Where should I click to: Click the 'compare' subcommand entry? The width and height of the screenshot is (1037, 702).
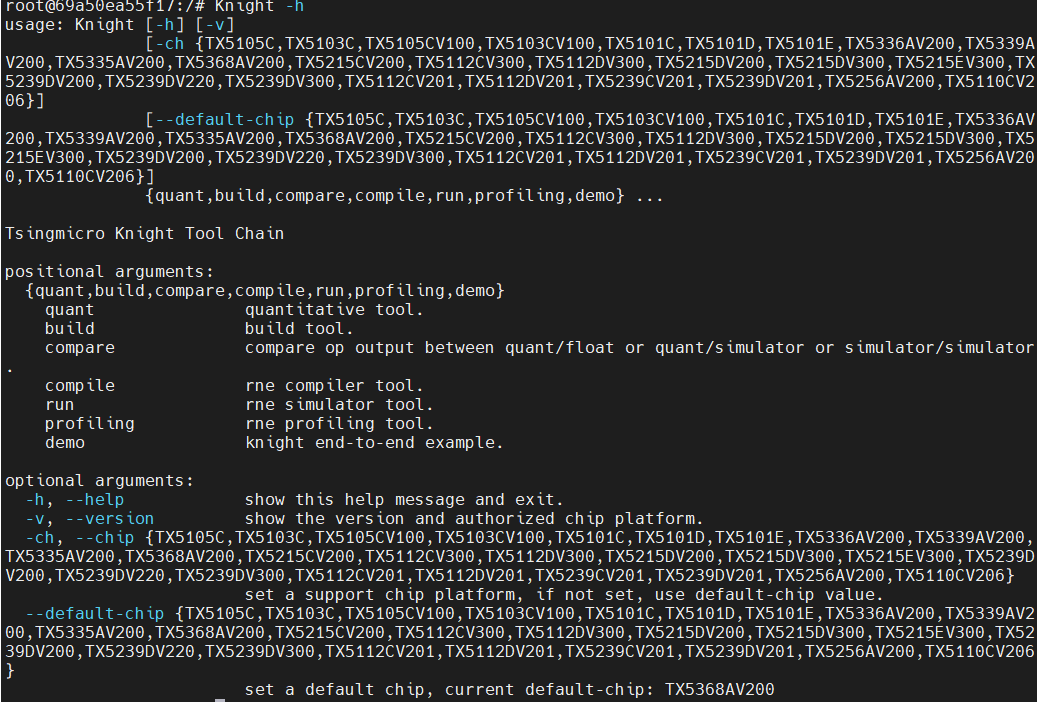[79, 348]
